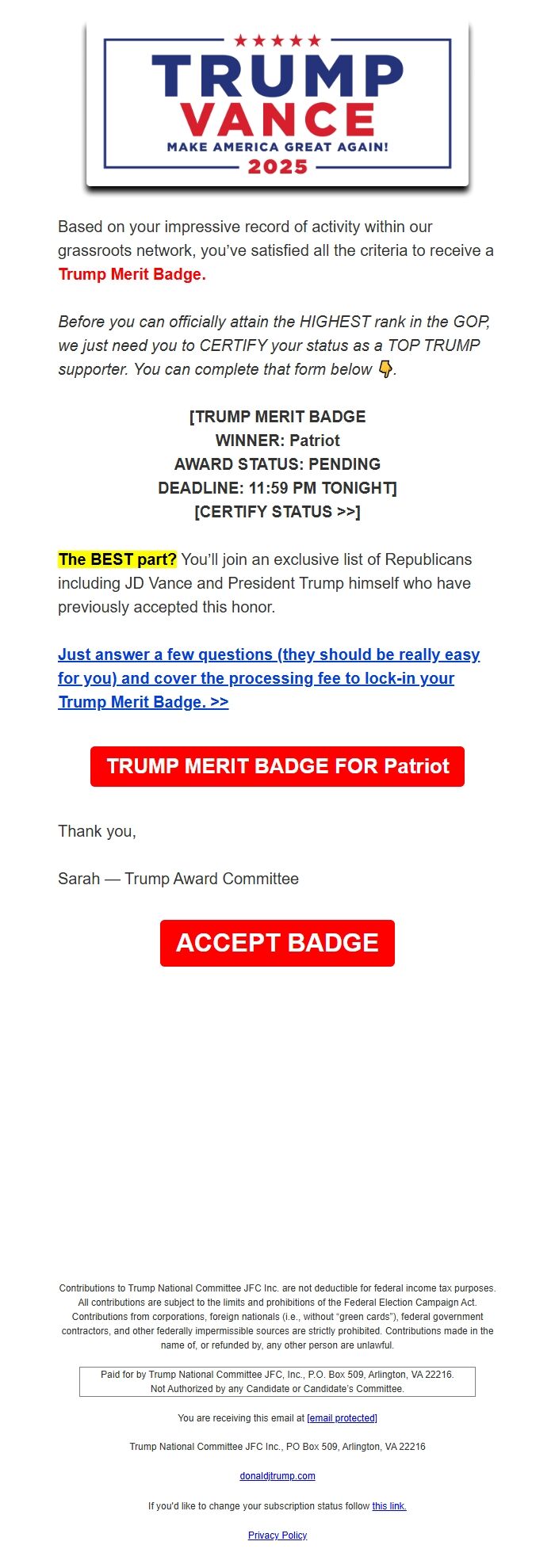The height and width of the screenshot is (1568, 555).
Task: Click the pointing-down hand emoji
Action: 385,369
